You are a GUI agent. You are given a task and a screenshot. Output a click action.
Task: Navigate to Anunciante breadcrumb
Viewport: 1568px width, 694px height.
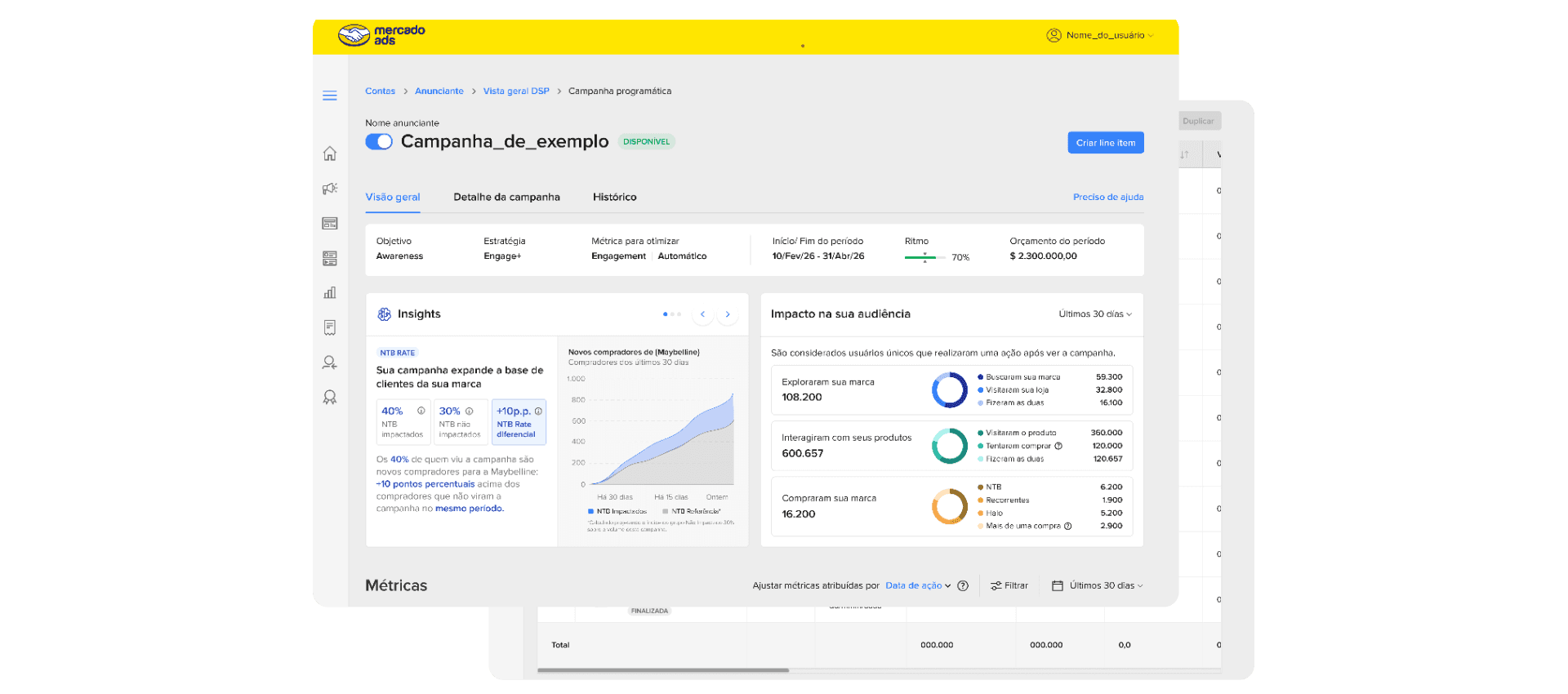(439, 91)
